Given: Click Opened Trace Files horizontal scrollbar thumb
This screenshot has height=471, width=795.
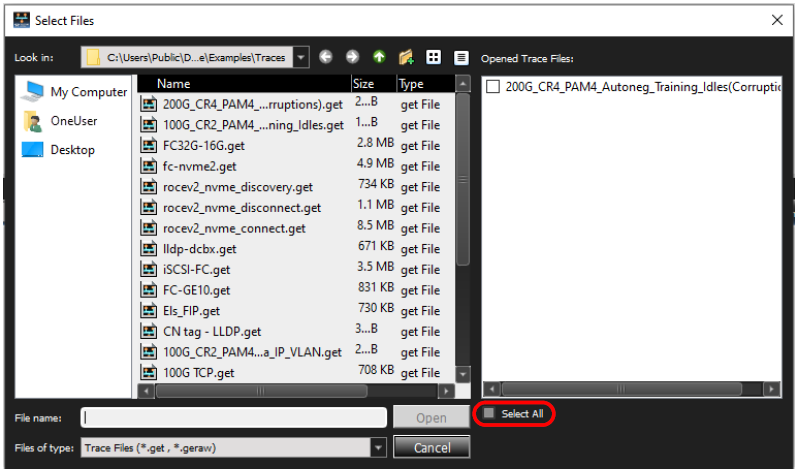Looking at the screenshot, I should [x=622, y=389].
